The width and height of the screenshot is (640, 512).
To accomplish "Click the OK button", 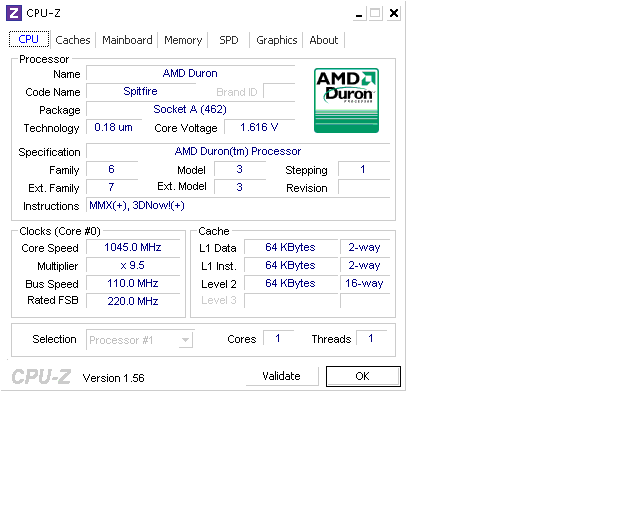I will (x=363, y=376).
